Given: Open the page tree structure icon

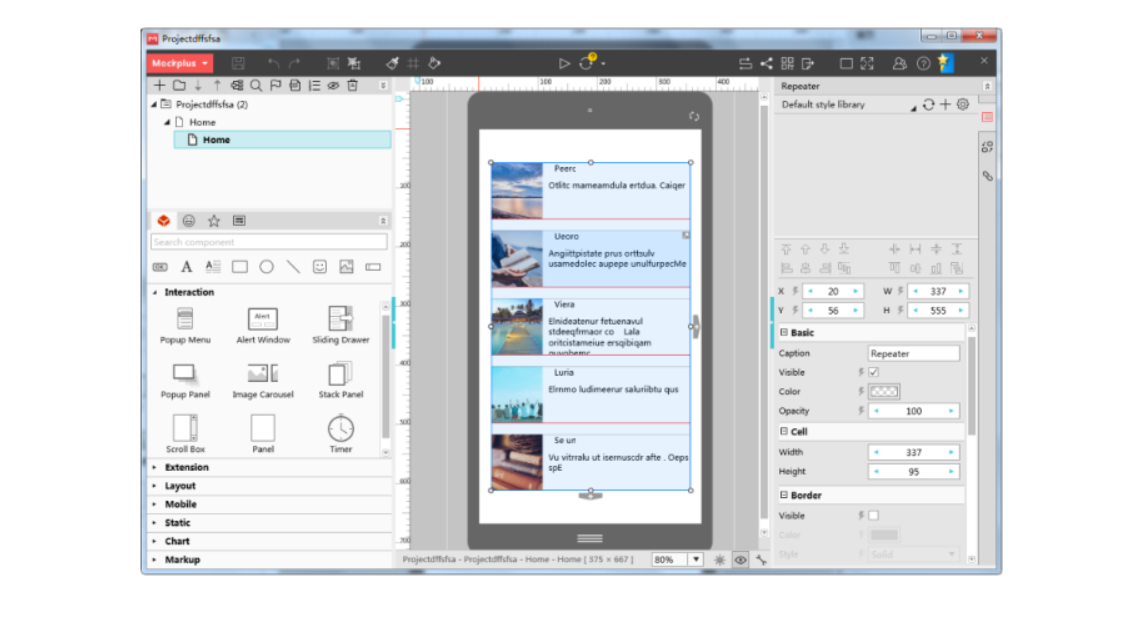Looking at the screenshot, I should coord(237,86).
